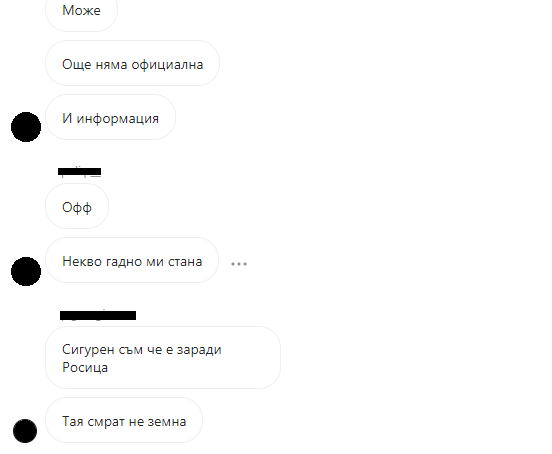Click the word 'гадно' in the message

(124, 261)
